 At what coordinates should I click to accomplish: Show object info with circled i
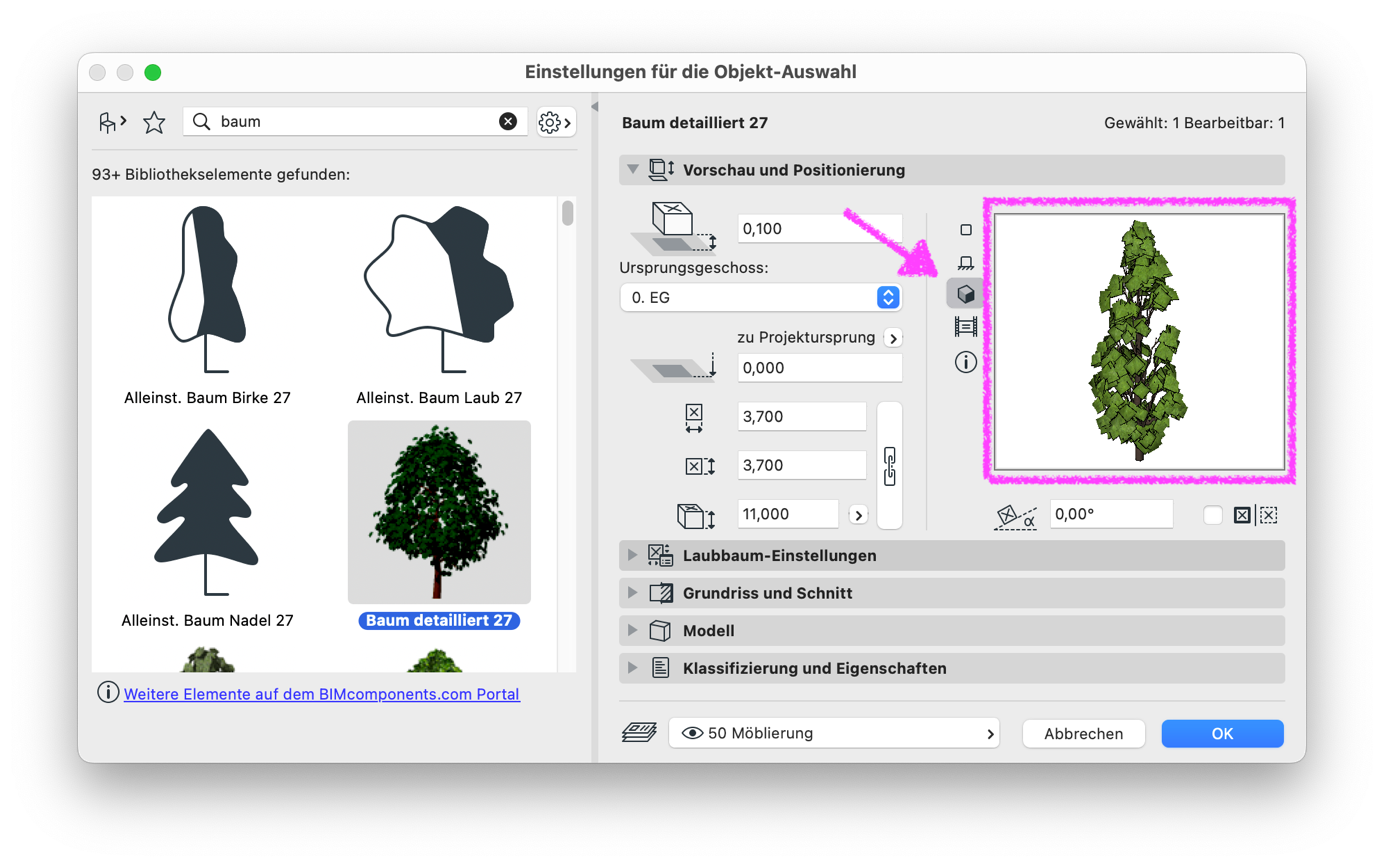[x=965, y=362]
